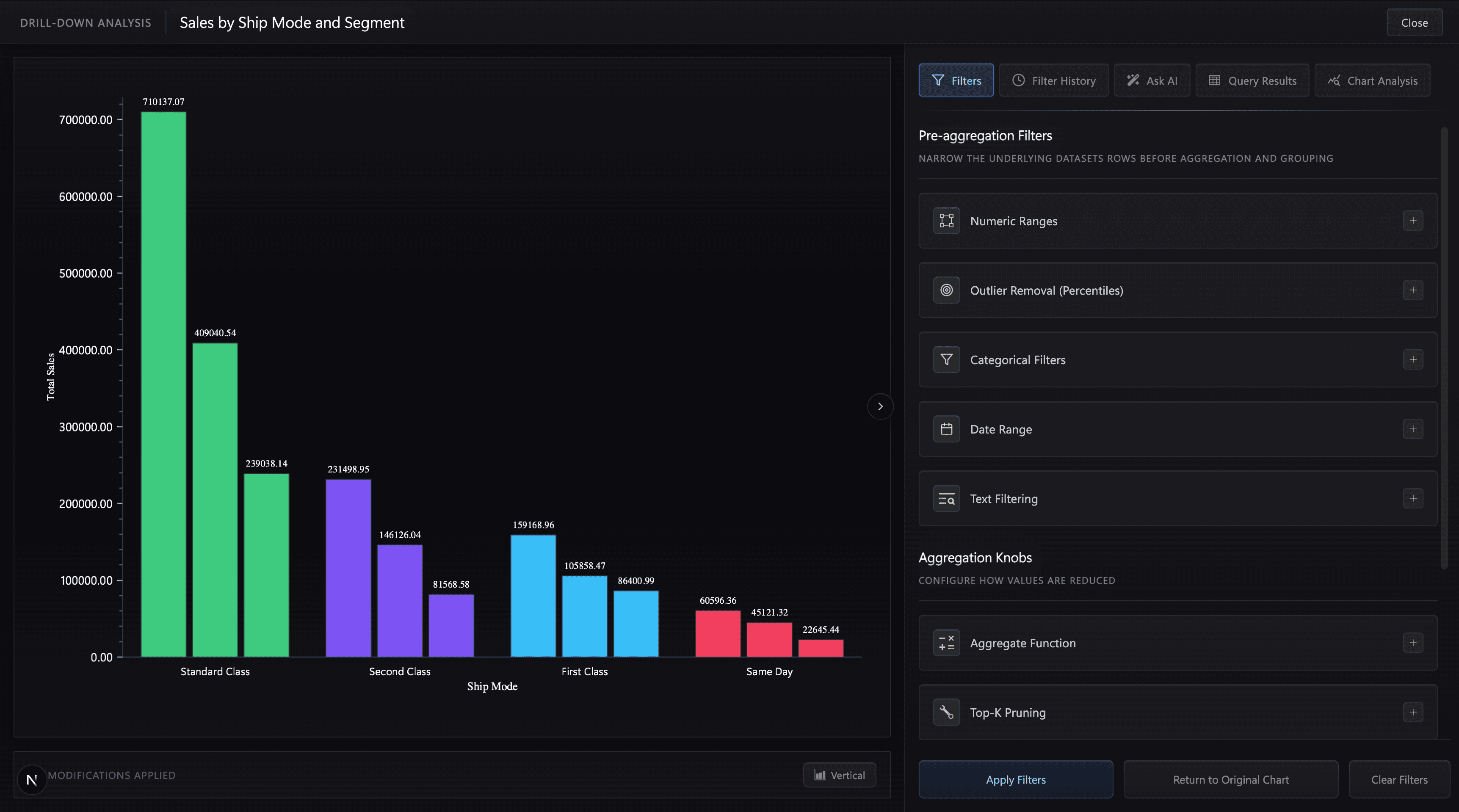Click the Numeric Ranges icon
Viewport: 1459px width, 812px height.
tap(946, 221)
